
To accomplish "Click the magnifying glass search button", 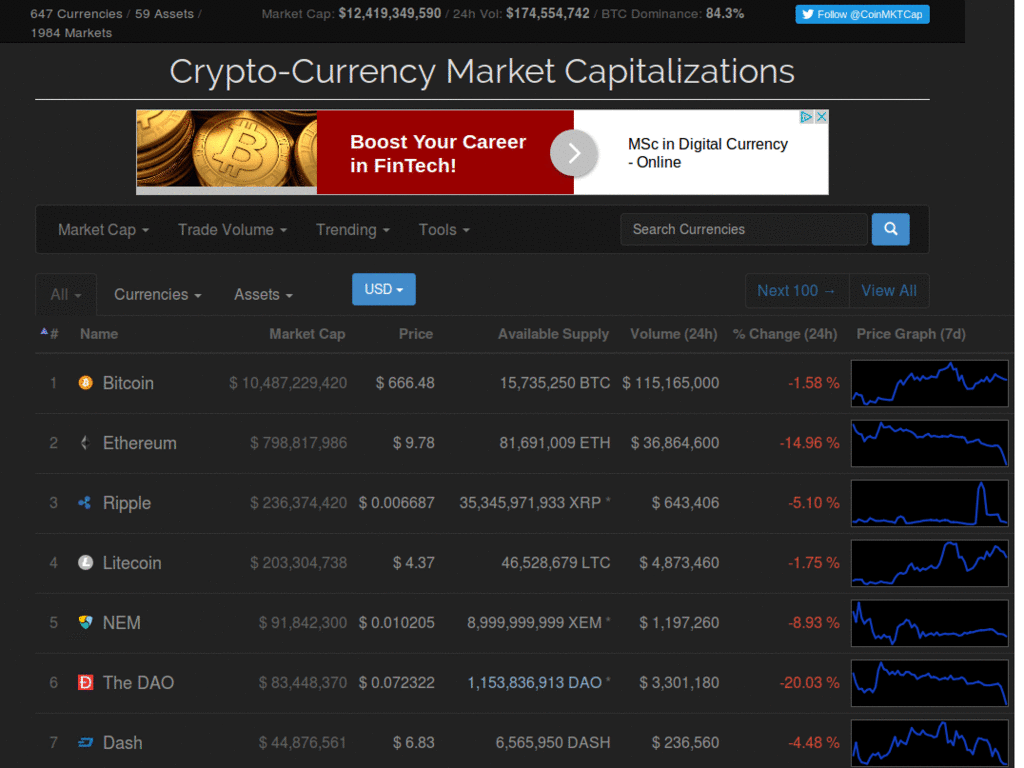I will [890, 229].
